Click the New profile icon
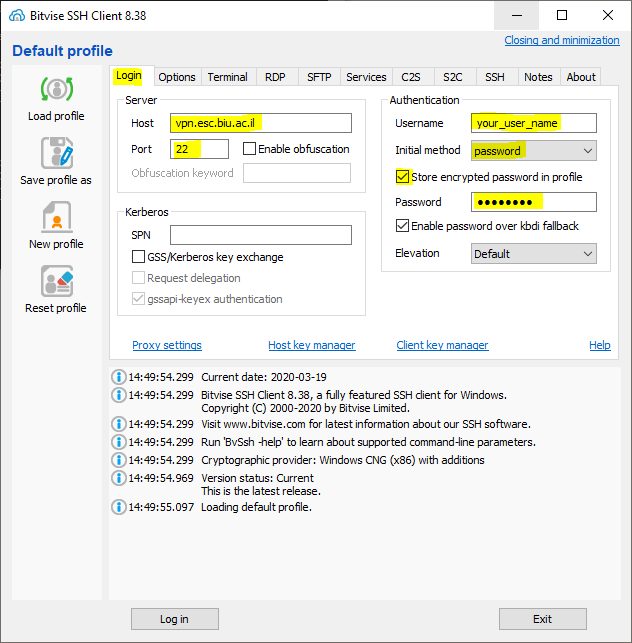The width and height of the screenshot is (632, 643). pos(57,217)
